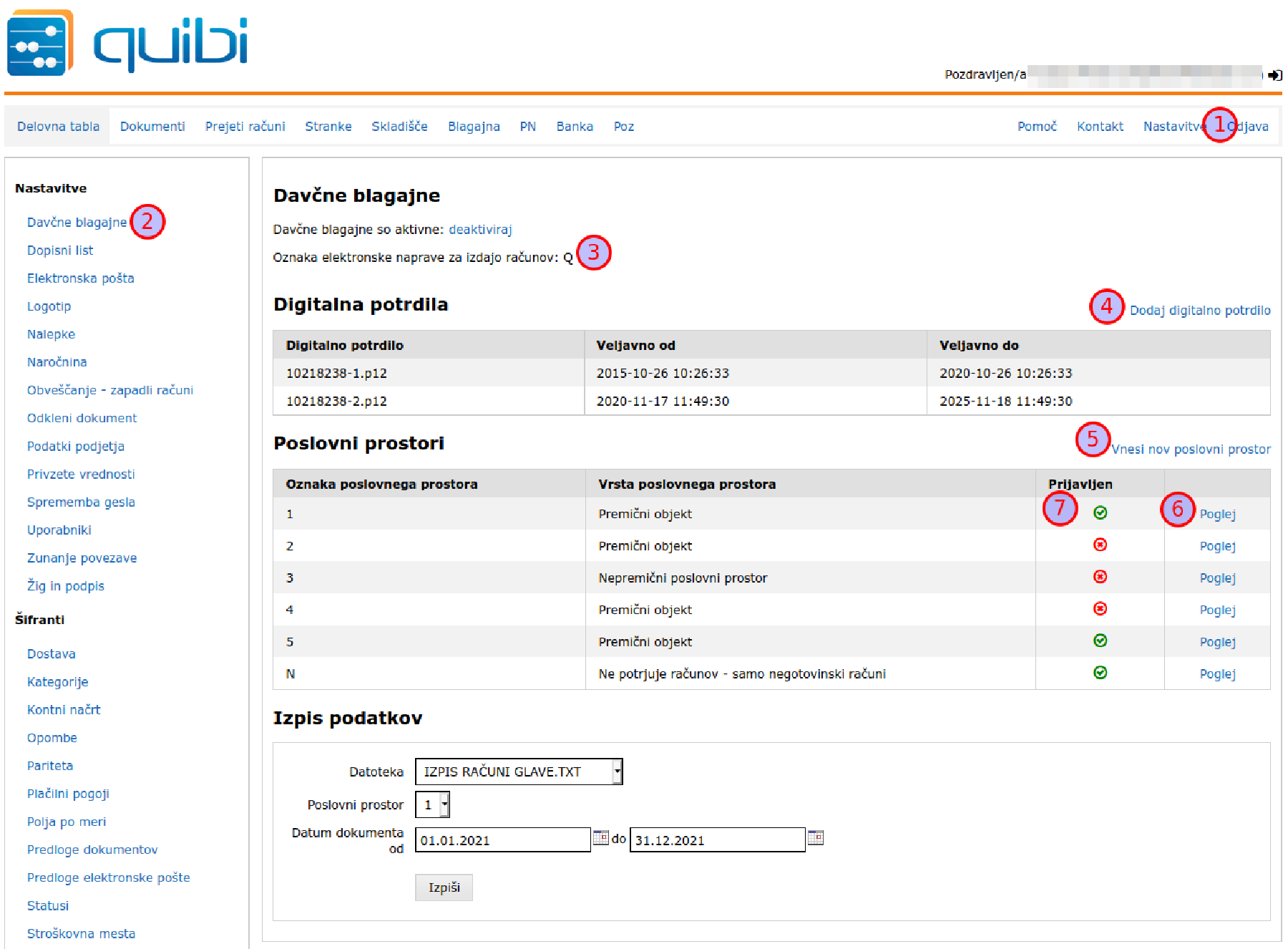Click the quibi abacus logo icon
This screenshot has height=949, width=1288.
click(x=40, y=43)
